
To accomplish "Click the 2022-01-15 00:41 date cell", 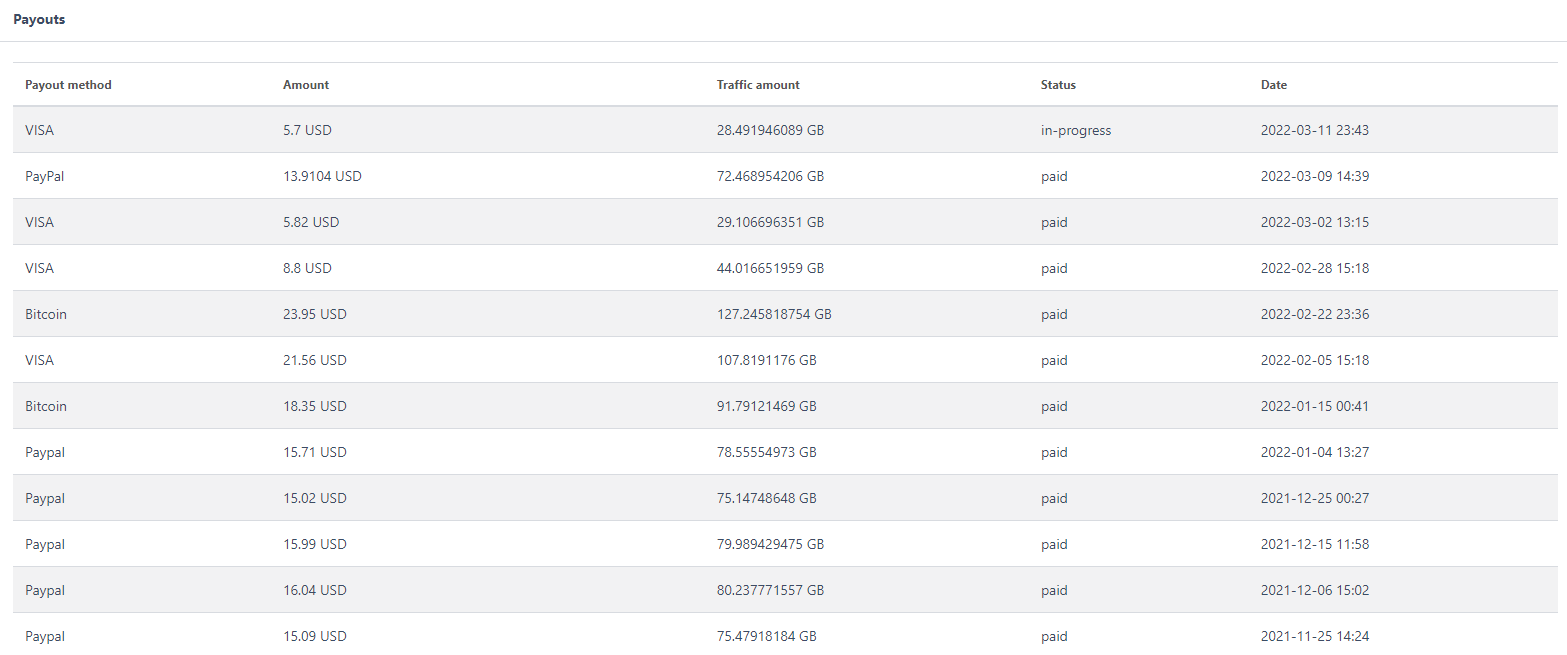I will pyautogui.click(x=1314, y=406).
